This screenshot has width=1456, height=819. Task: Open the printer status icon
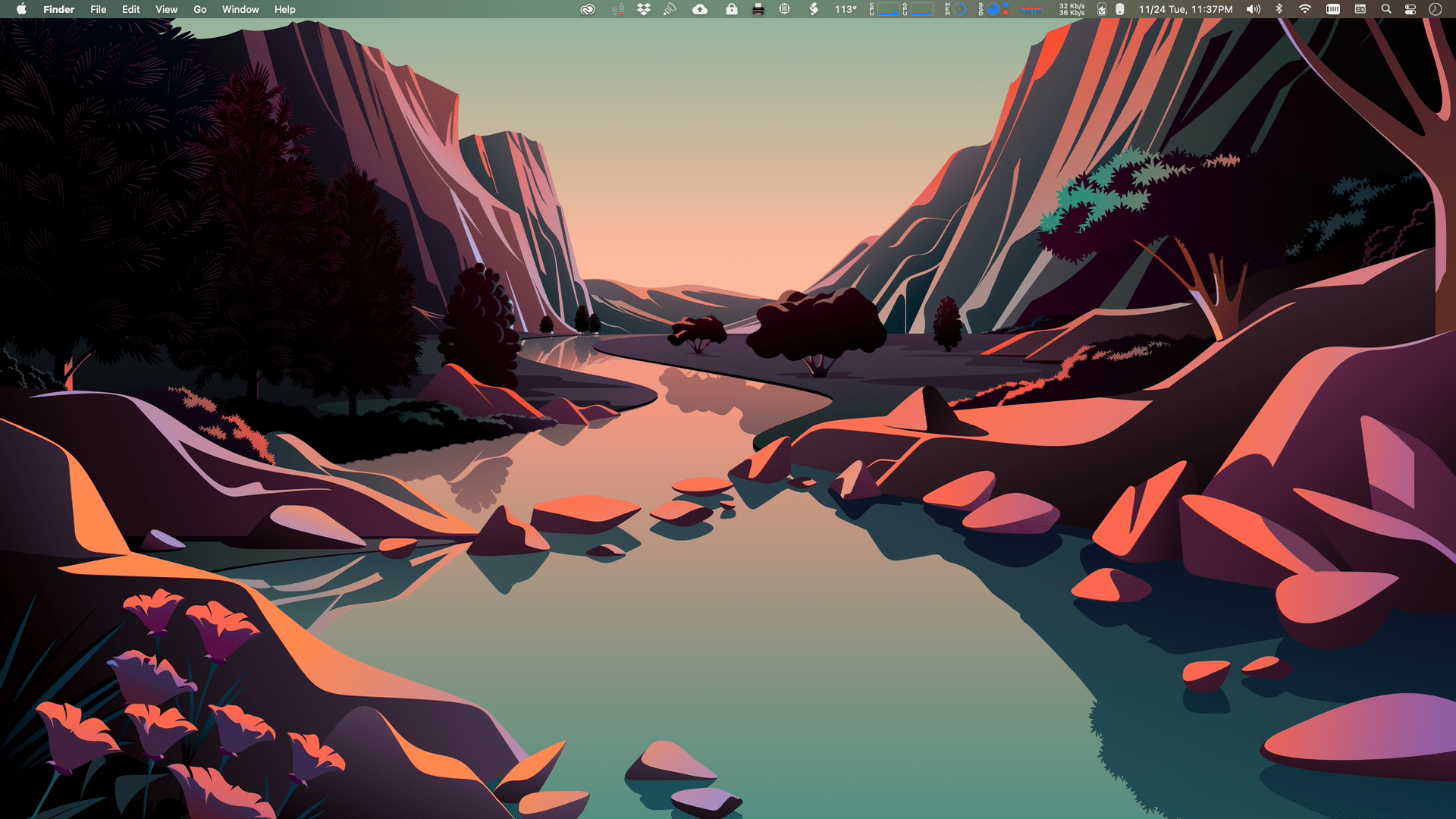[758, 9]
